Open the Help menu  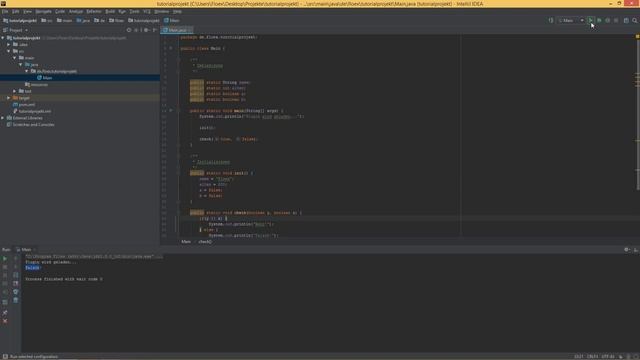click(x=177, y=11)
